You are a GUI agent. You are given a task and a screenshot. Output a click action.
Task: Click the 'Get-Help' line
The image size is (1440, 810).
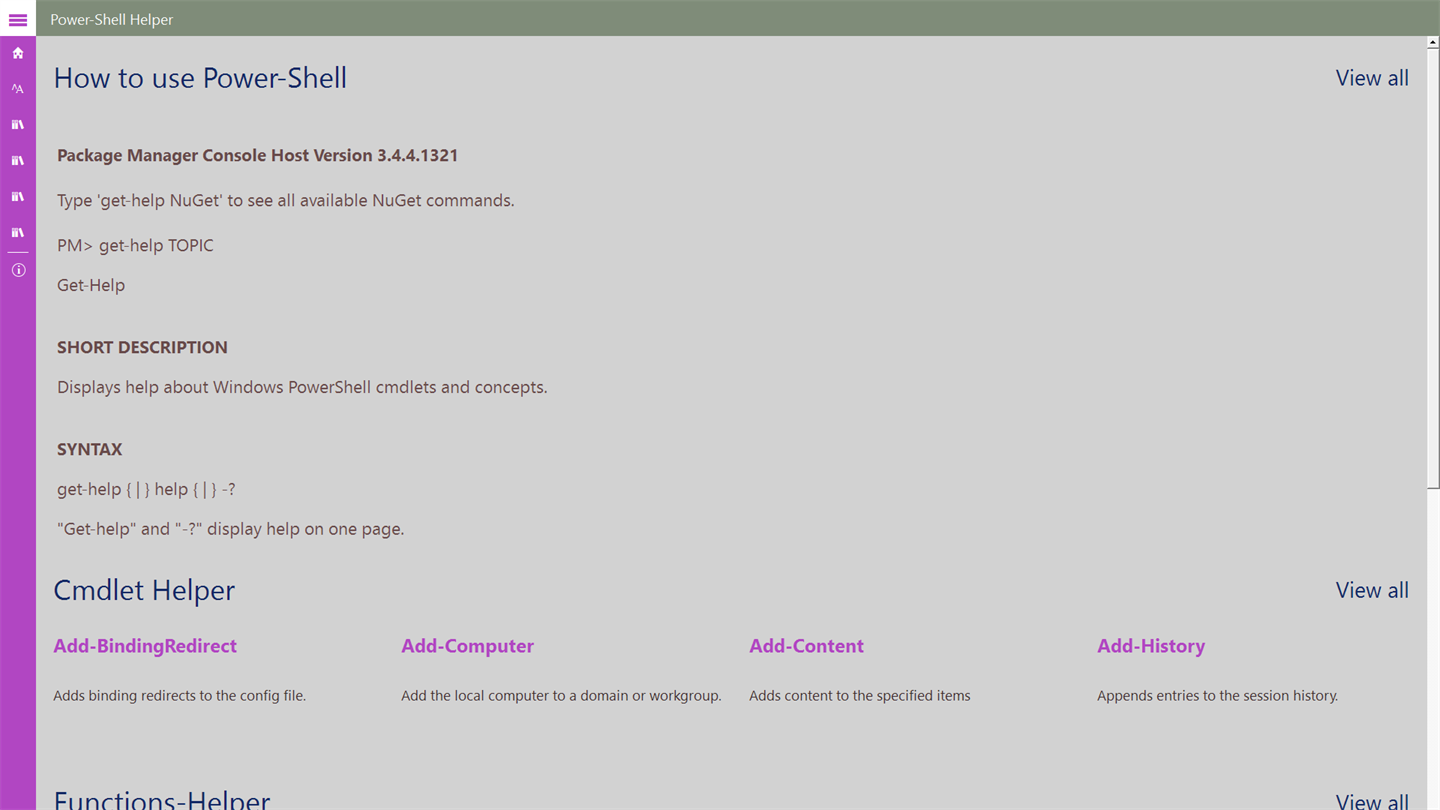coord(91,285)
